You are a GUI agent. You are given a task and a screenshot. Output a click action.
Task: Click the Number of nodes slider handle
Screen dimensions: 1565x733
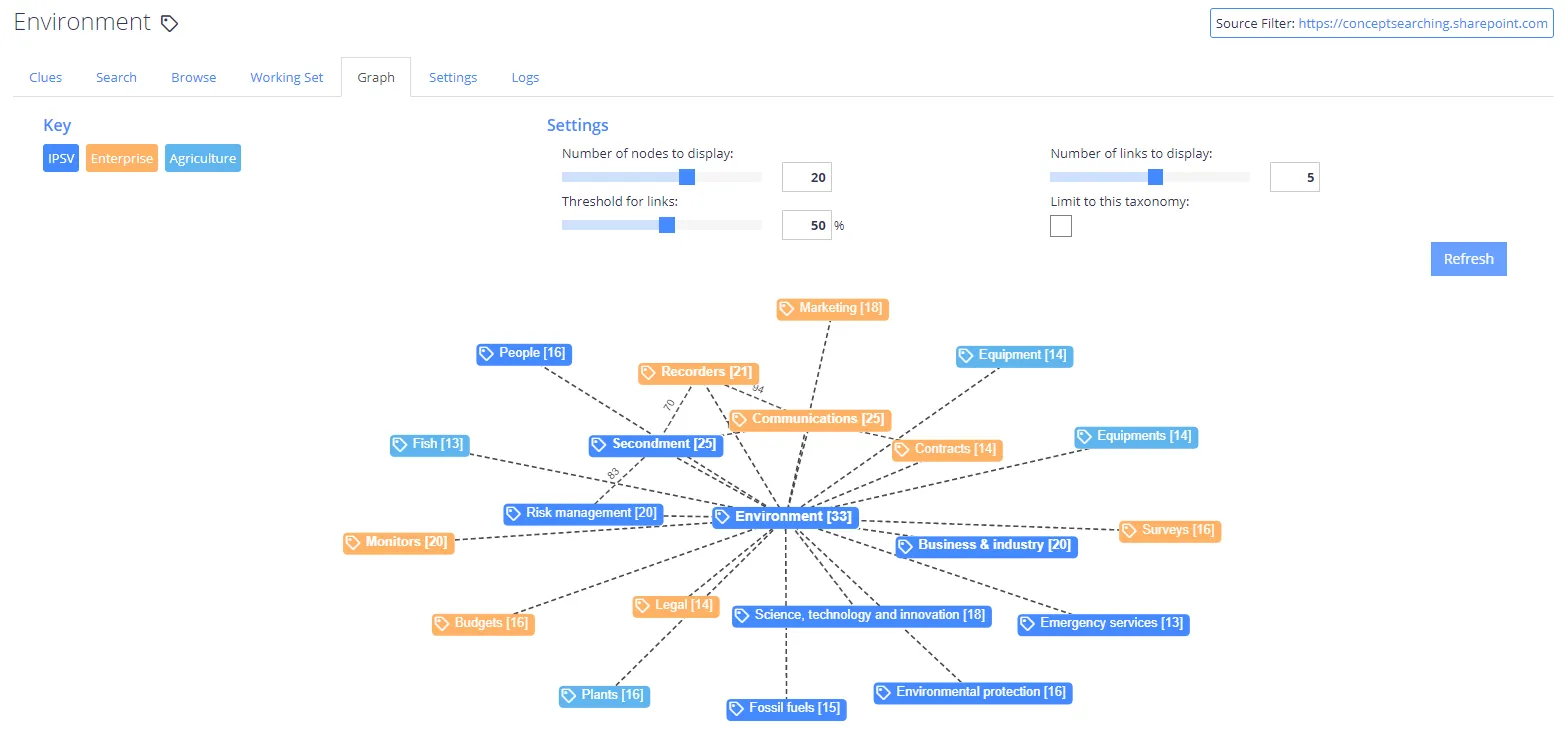click(687, 177)
